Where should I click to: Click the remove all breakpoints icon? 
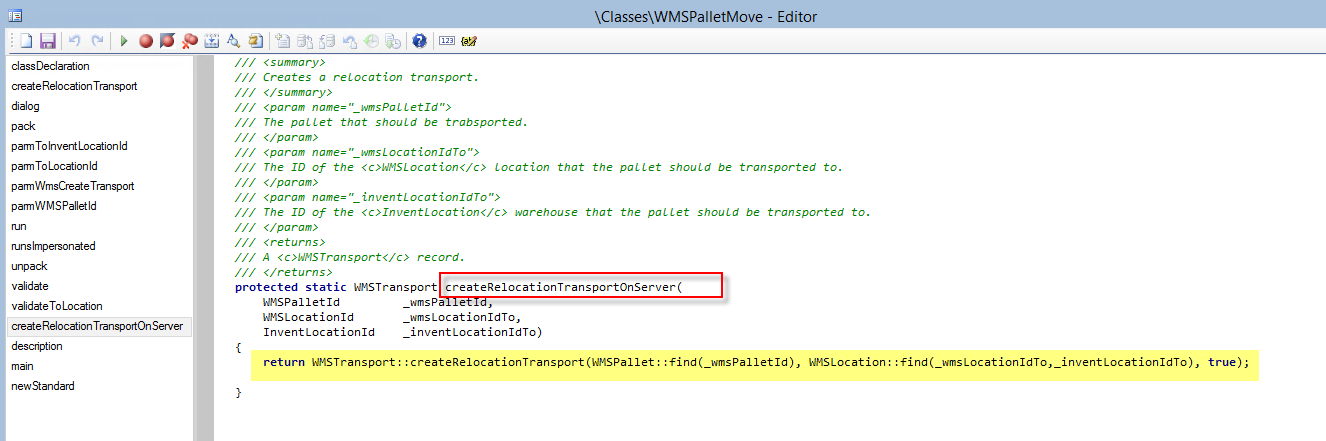190,41
